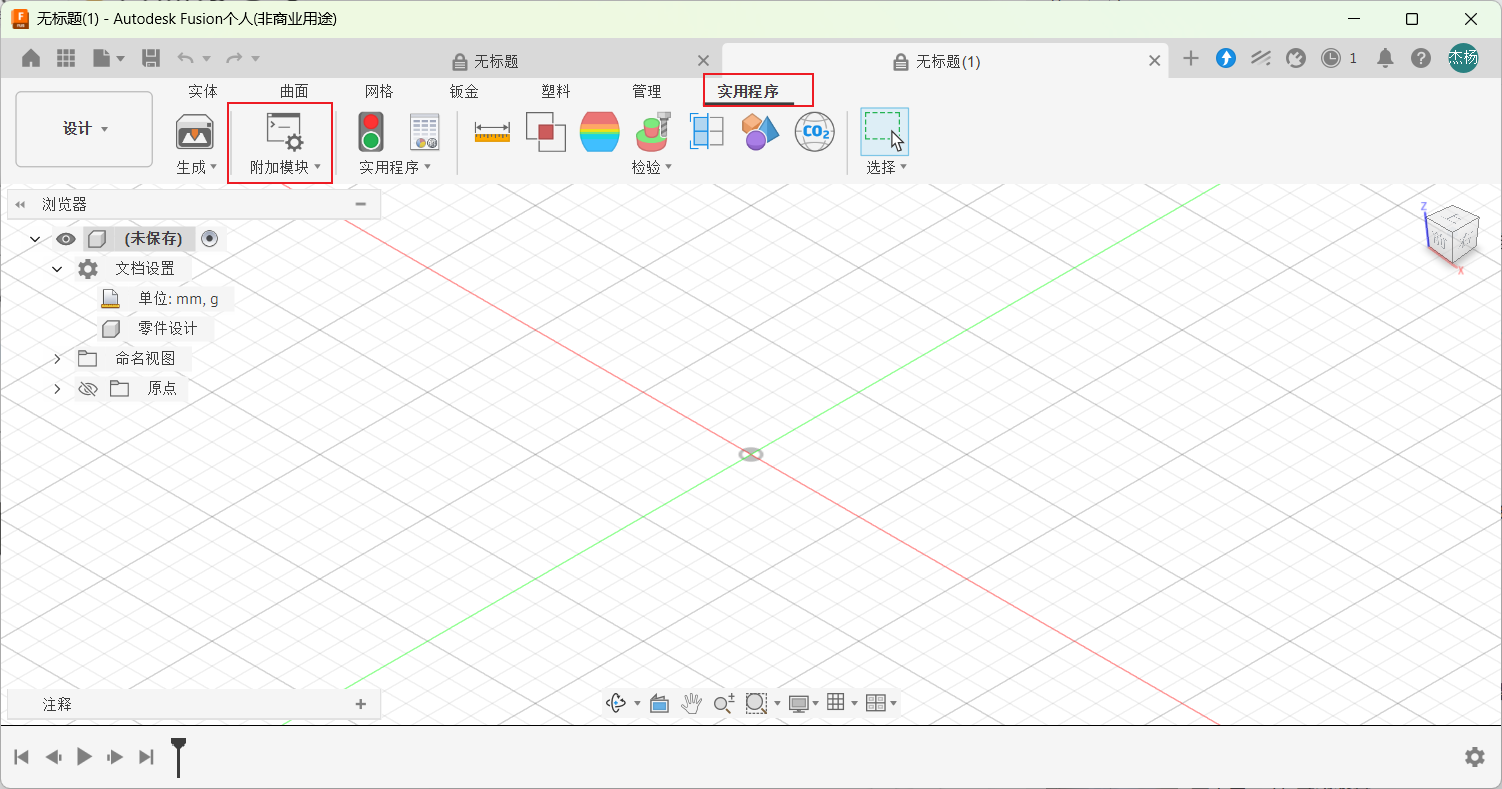Collapse the 文档设置 tree node
The image size is (1502, 789).
[57, 269]
